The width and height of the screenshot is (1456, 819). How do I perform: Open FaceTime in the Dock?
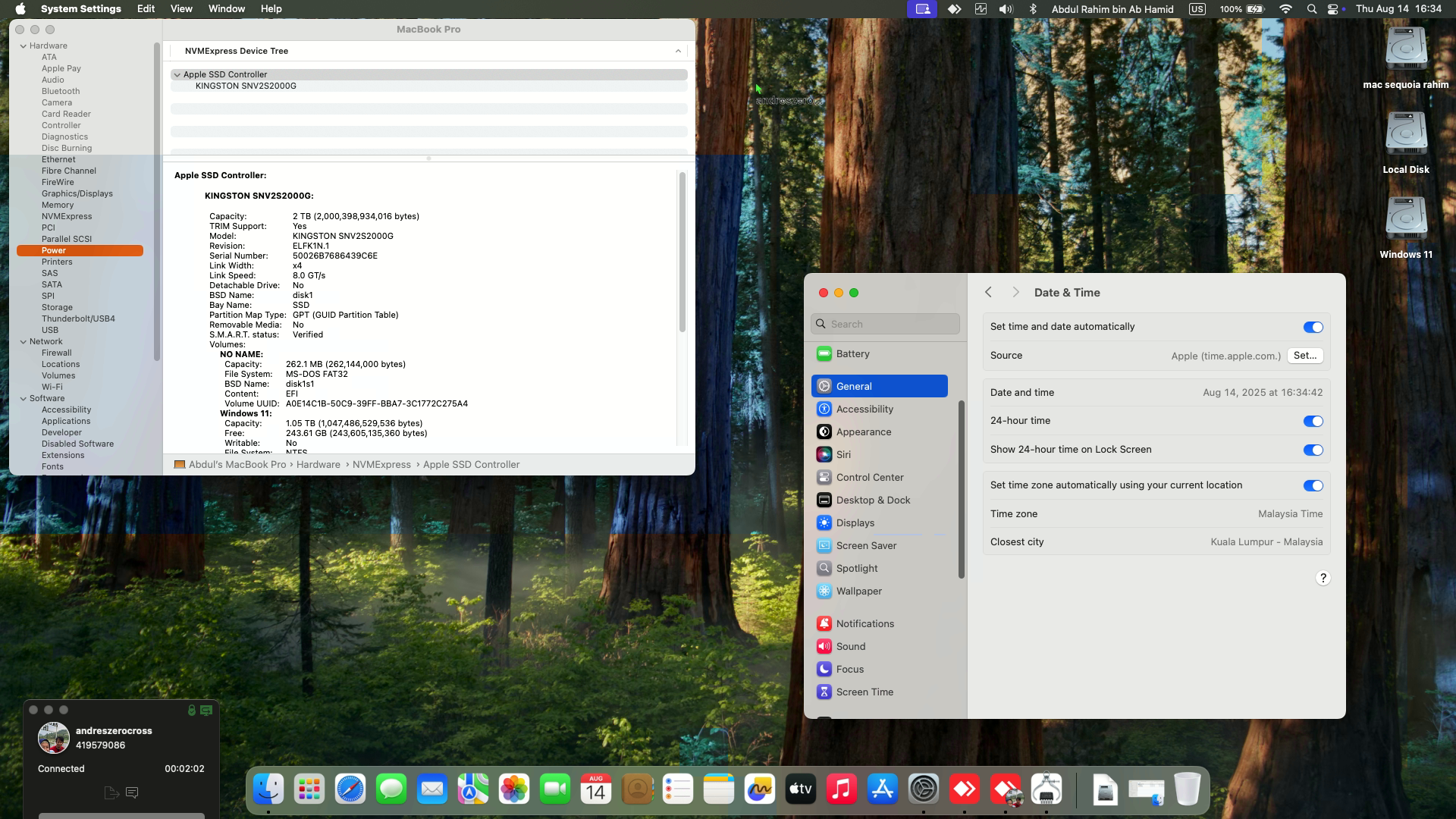[x=555, y=789]
